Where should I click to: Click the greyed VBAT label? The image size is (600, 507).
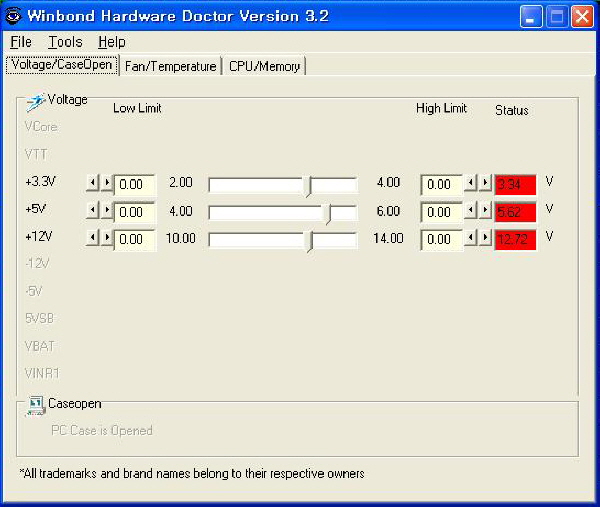pyautogui.click(x=40, y=346)
